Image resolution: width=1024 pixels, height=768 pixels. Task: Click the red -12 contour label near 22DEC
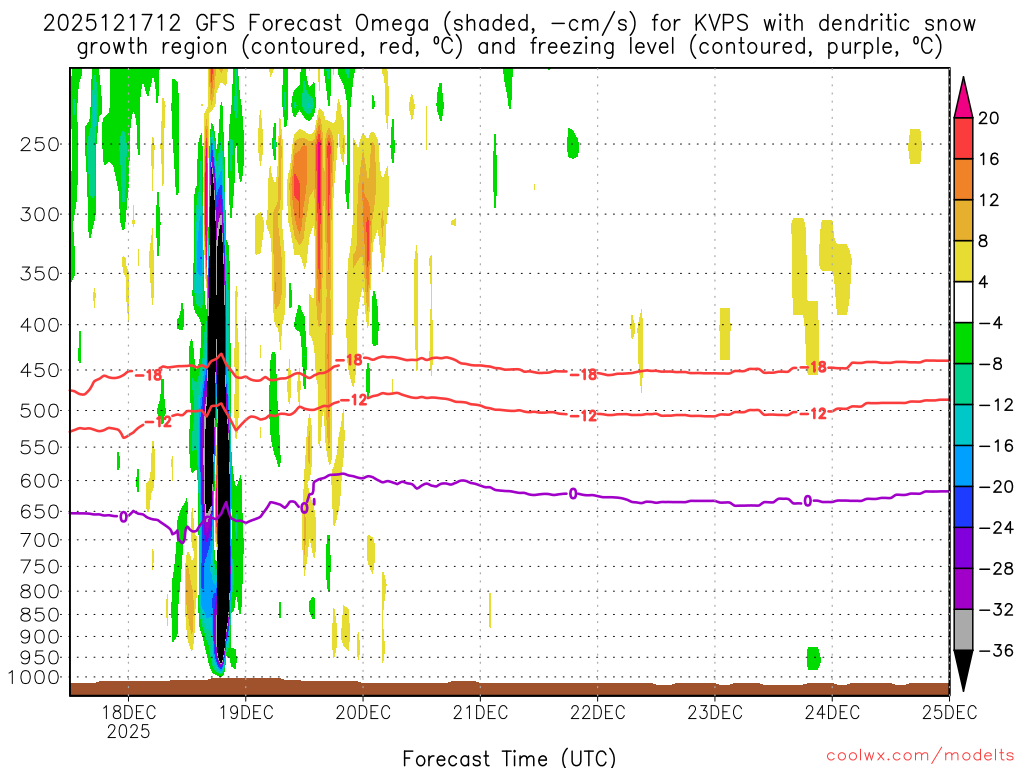click(583, 416)
